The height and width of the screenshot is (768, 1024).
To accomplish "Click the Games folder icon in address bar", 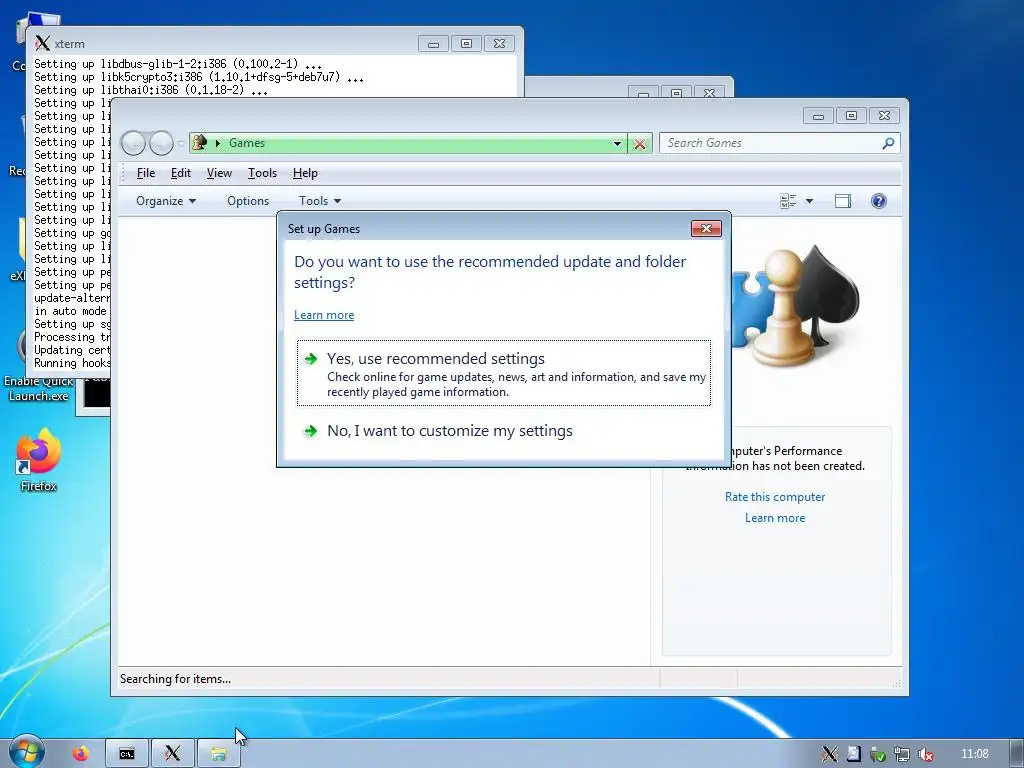I will [200, 143].
